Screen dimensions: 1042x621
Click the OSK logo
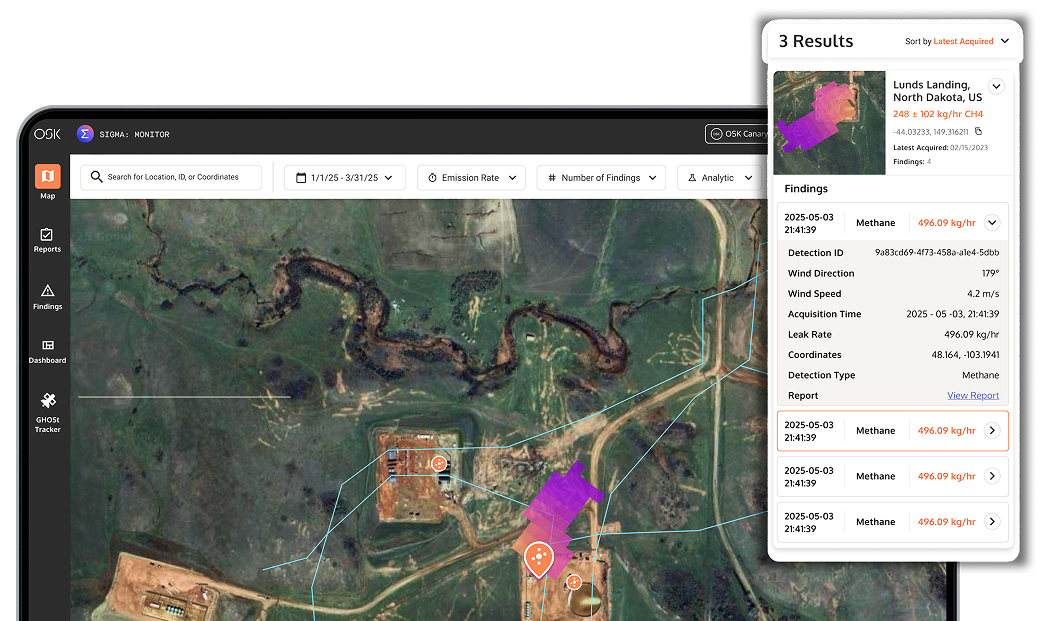pos(47,134)
